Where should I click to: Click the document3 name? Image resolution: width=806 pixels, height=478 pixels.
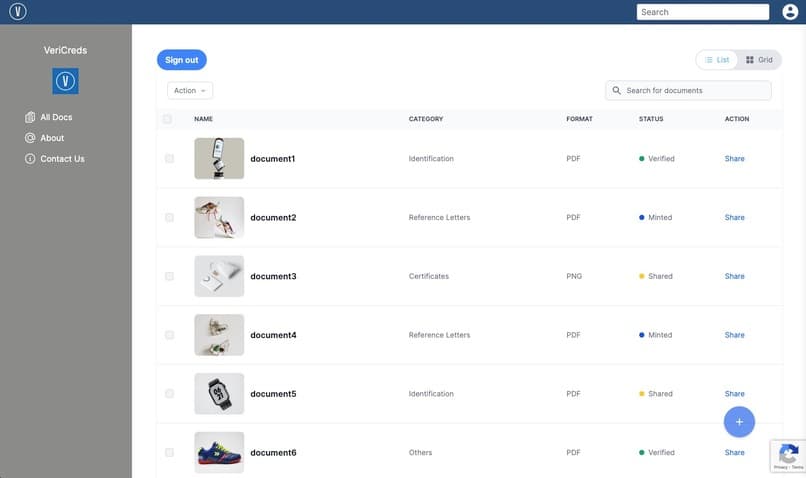click(273, 276)
